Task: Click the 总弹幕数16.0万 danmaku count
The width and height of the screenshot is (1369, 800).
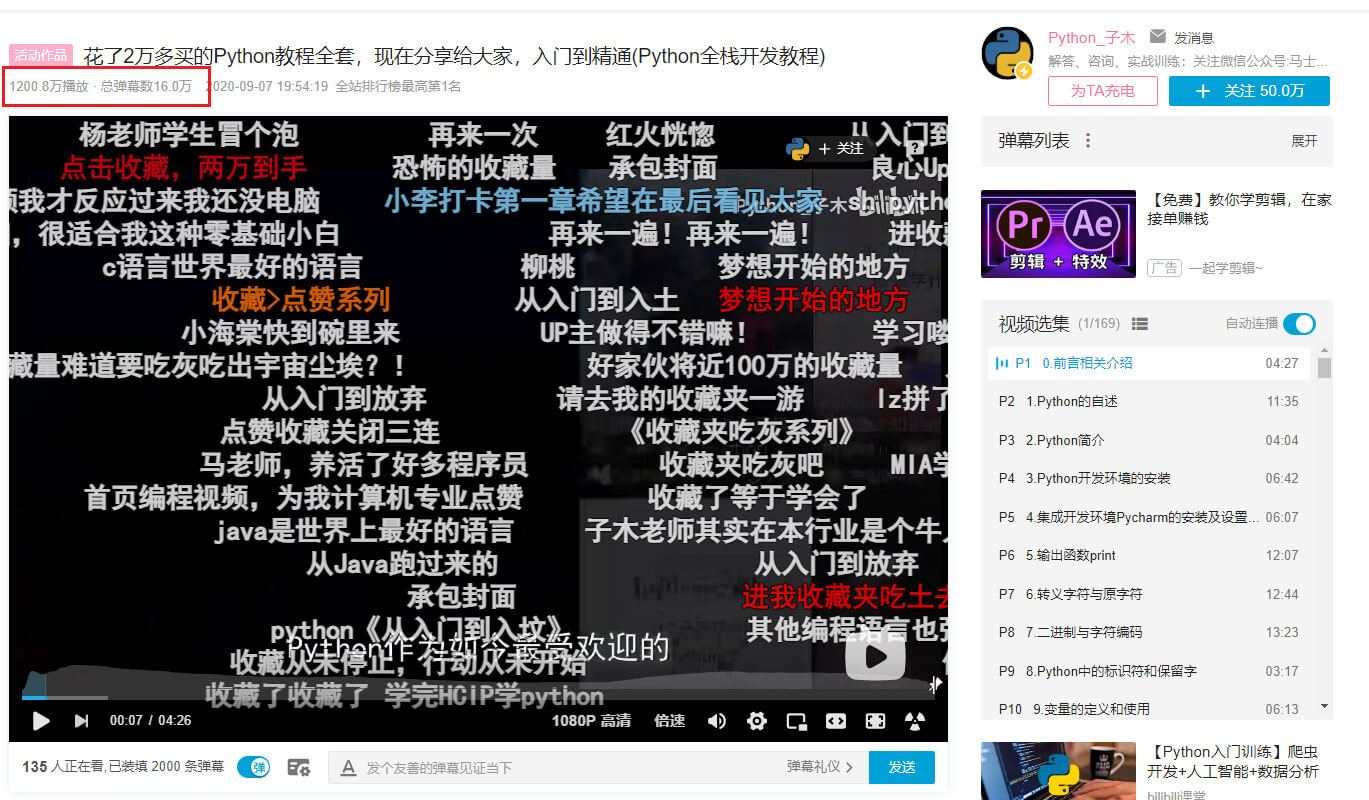Action: click(x=146, y=86)
